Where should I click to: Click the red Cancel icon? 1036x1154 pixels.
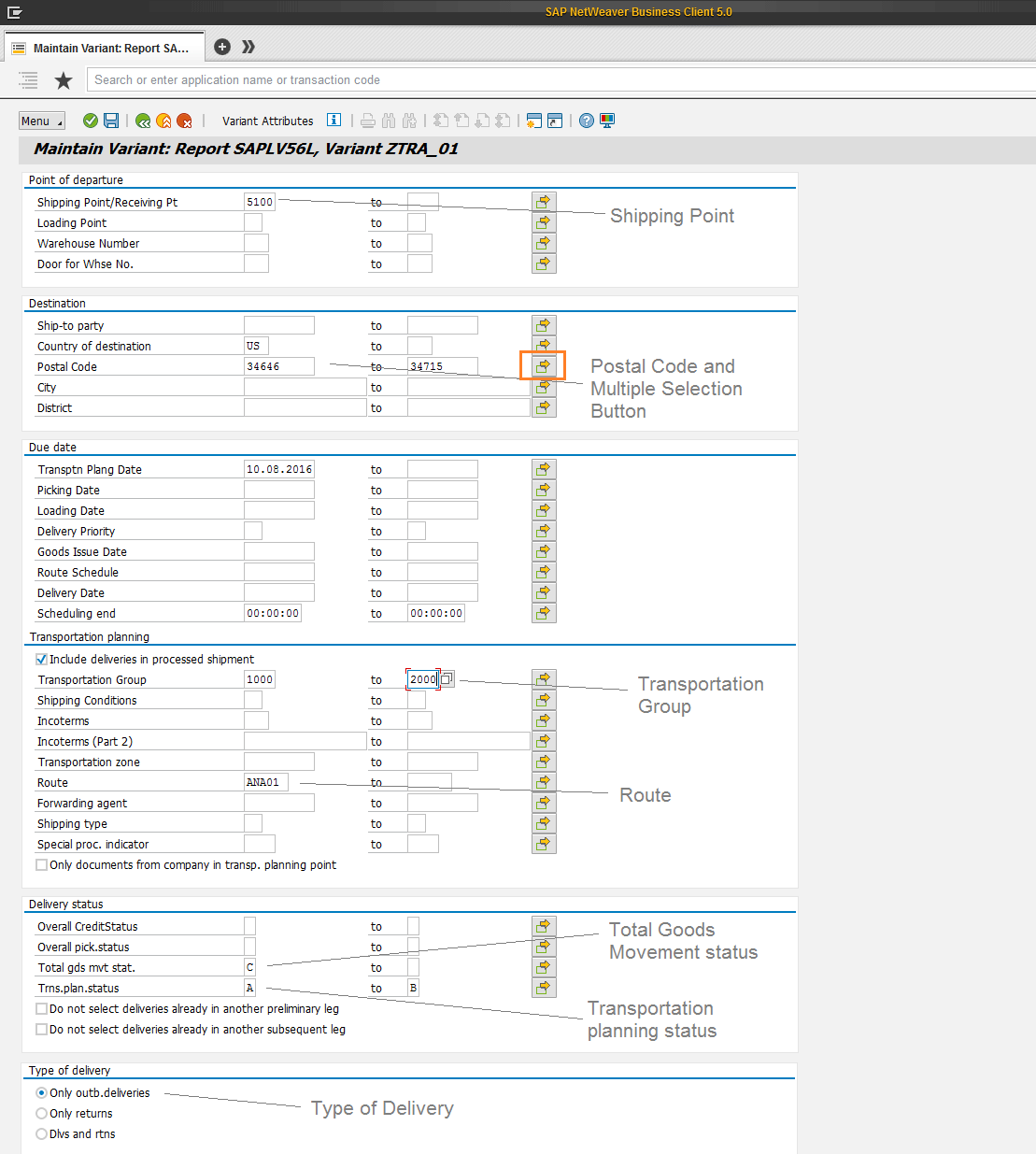point(184,121)
